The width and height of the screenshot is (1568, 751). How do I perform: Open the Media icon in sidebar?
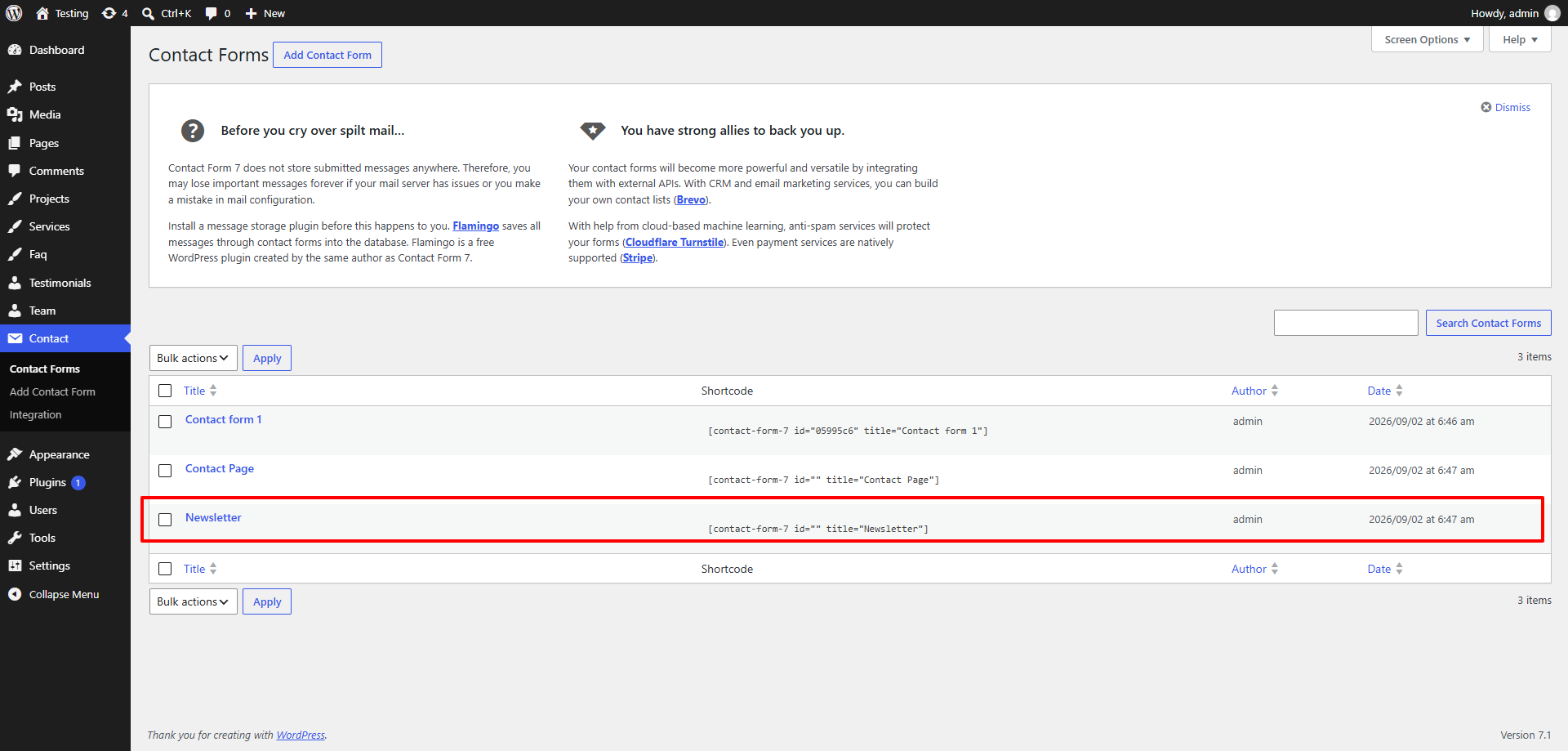[15, 114]
